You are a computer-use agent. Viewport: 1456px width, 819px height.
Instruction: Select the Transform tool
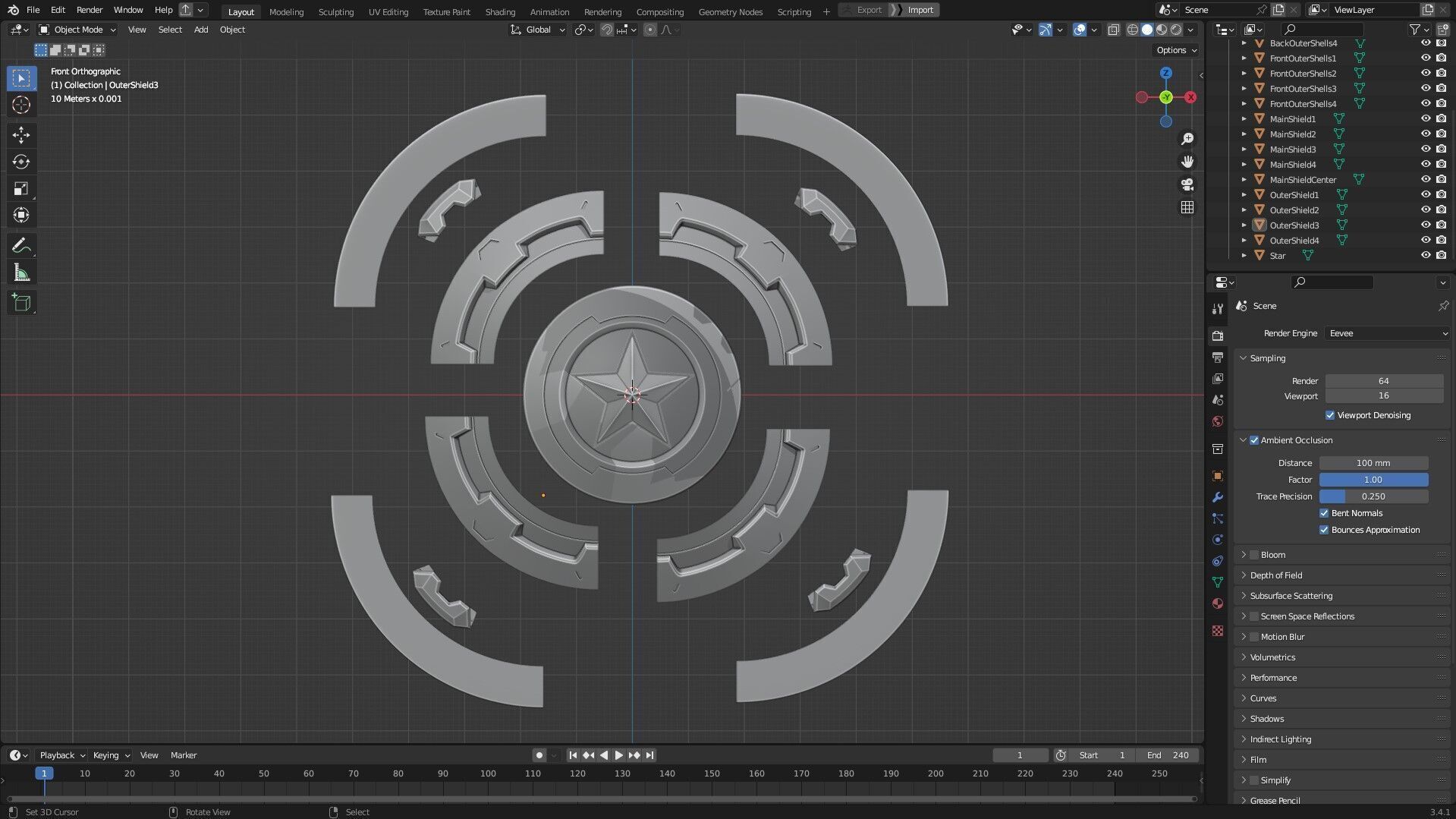pos(21,215)
